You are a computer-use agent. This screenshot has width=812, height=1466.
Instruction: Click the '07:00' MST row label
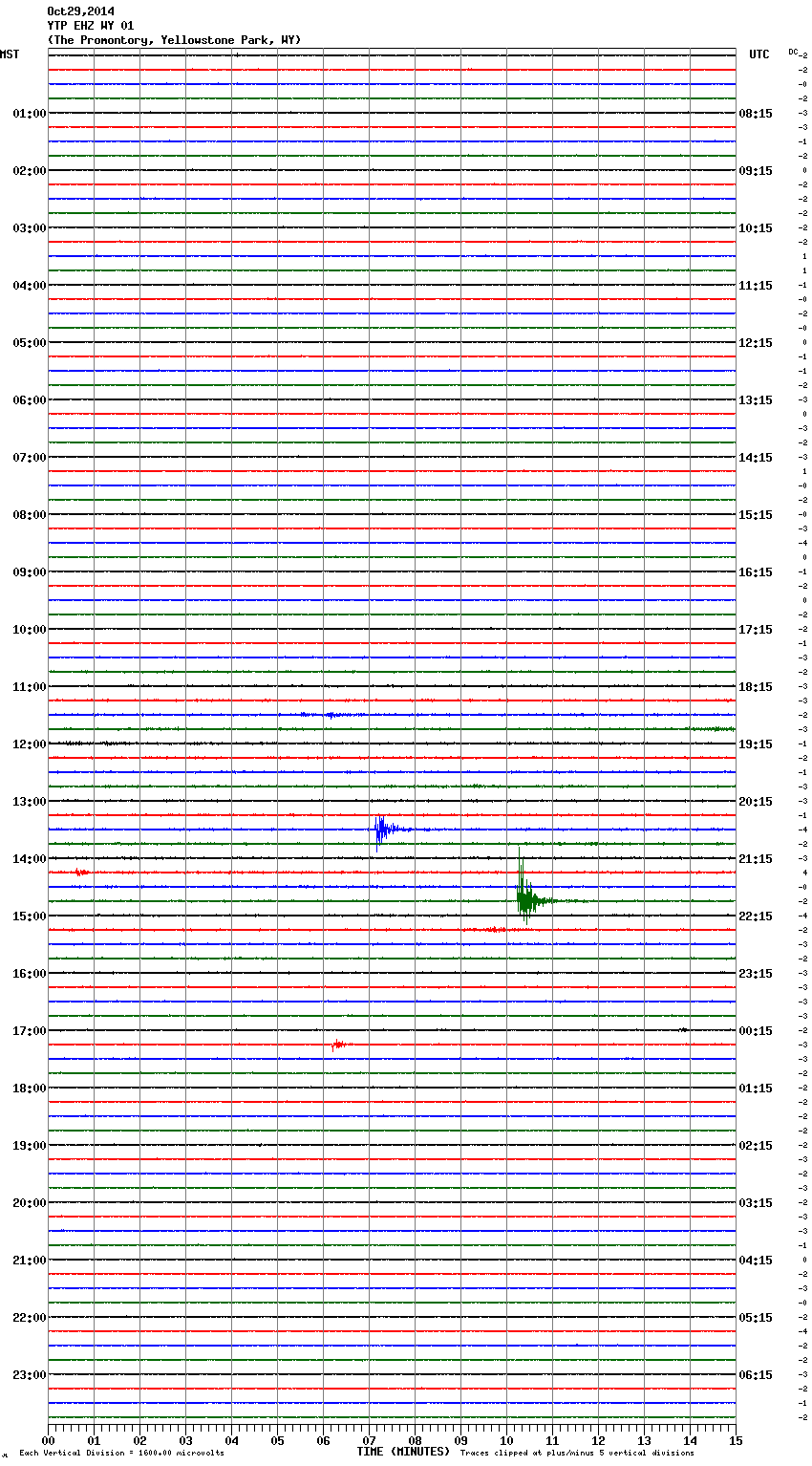pos(30,458)
